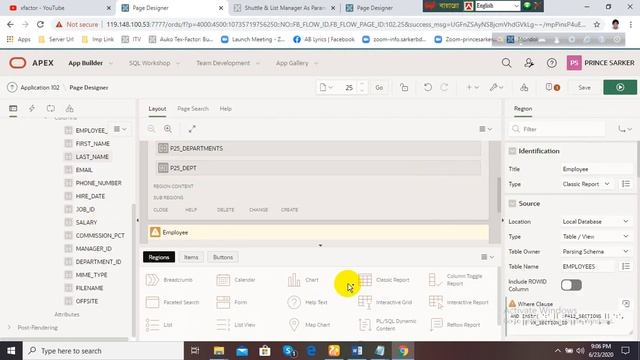Pick the Form region type

coord(231,302)
